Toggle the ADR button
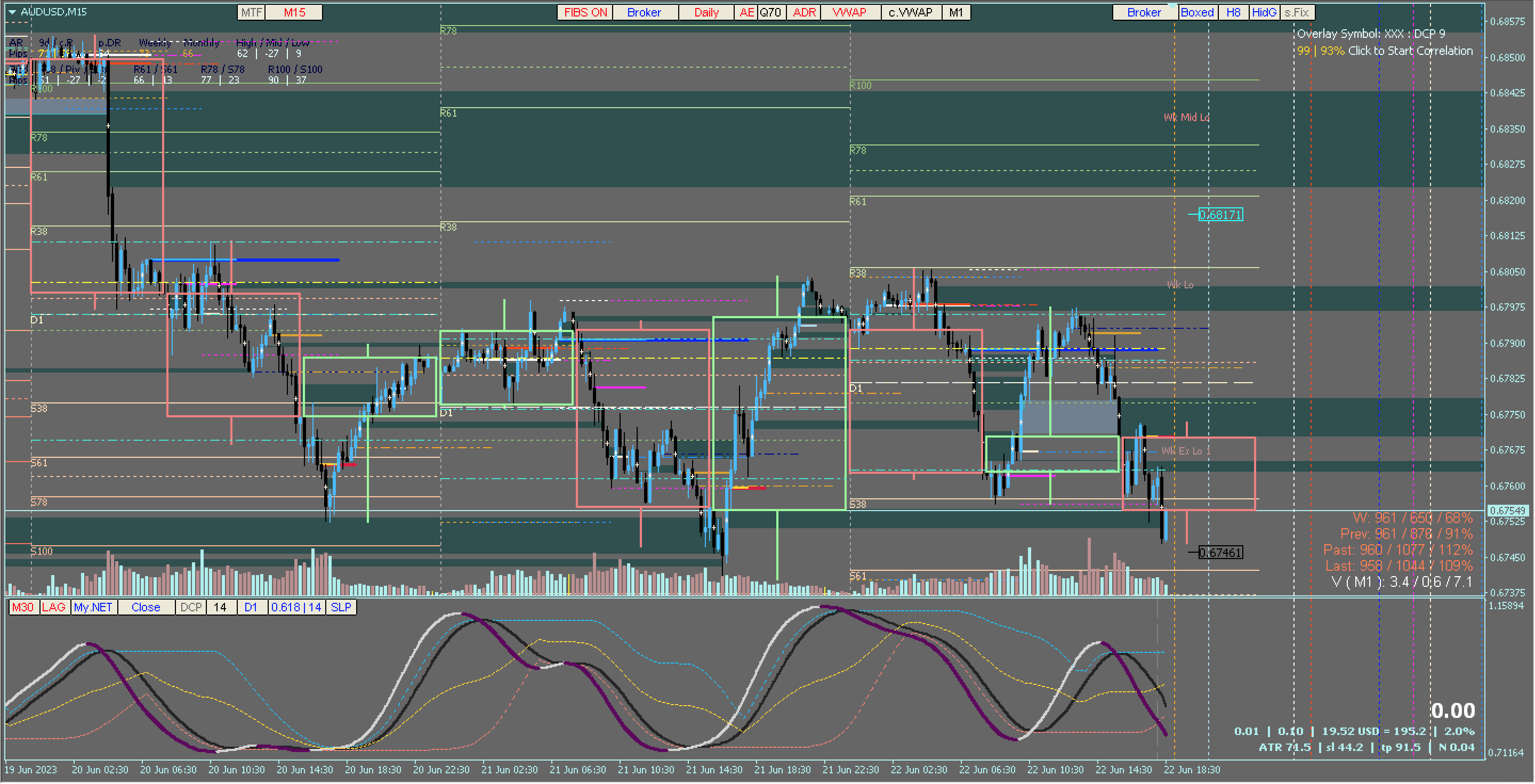This screenshot has height=784, width=1535. click(803, 12)
